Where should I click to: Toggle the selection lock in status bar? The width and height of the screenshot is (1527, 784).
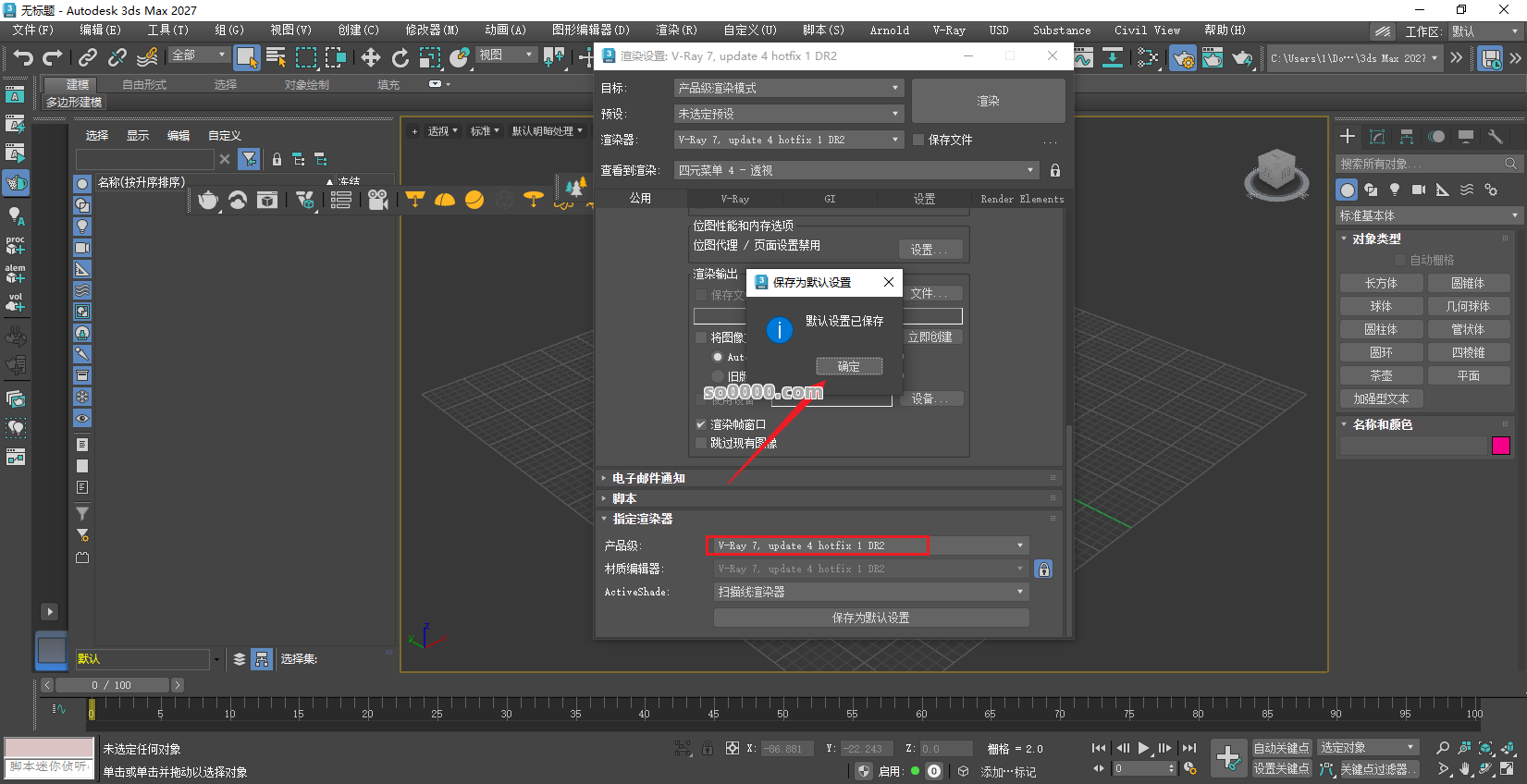pos(708,748)
